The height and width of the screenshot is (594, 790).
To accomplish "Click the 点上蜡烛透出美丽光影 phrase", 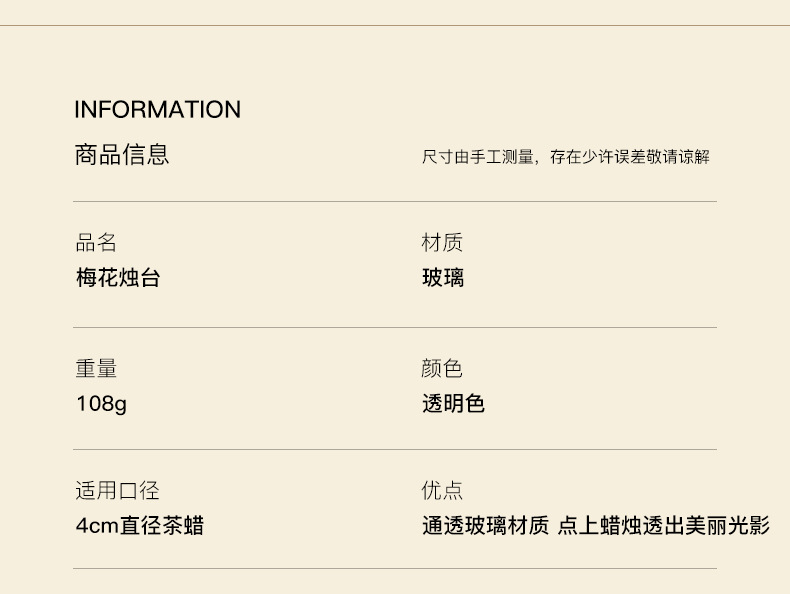I will (663, 526).
